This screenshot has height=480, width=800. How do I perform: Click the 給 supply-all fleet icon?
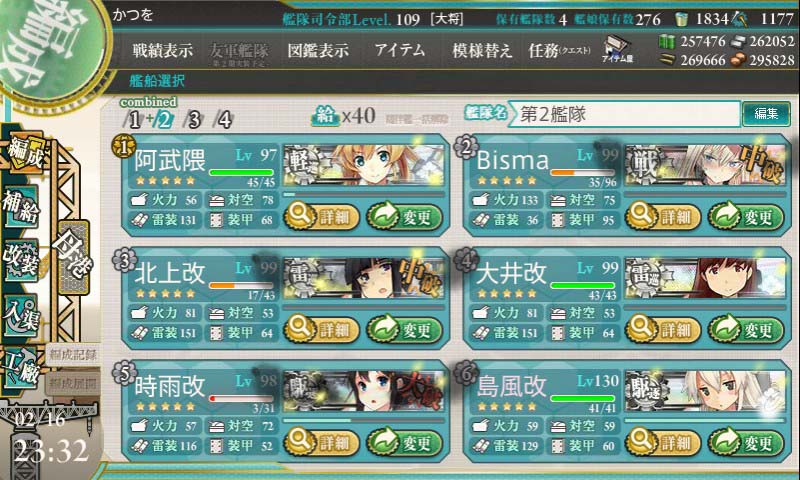[325, 116]
